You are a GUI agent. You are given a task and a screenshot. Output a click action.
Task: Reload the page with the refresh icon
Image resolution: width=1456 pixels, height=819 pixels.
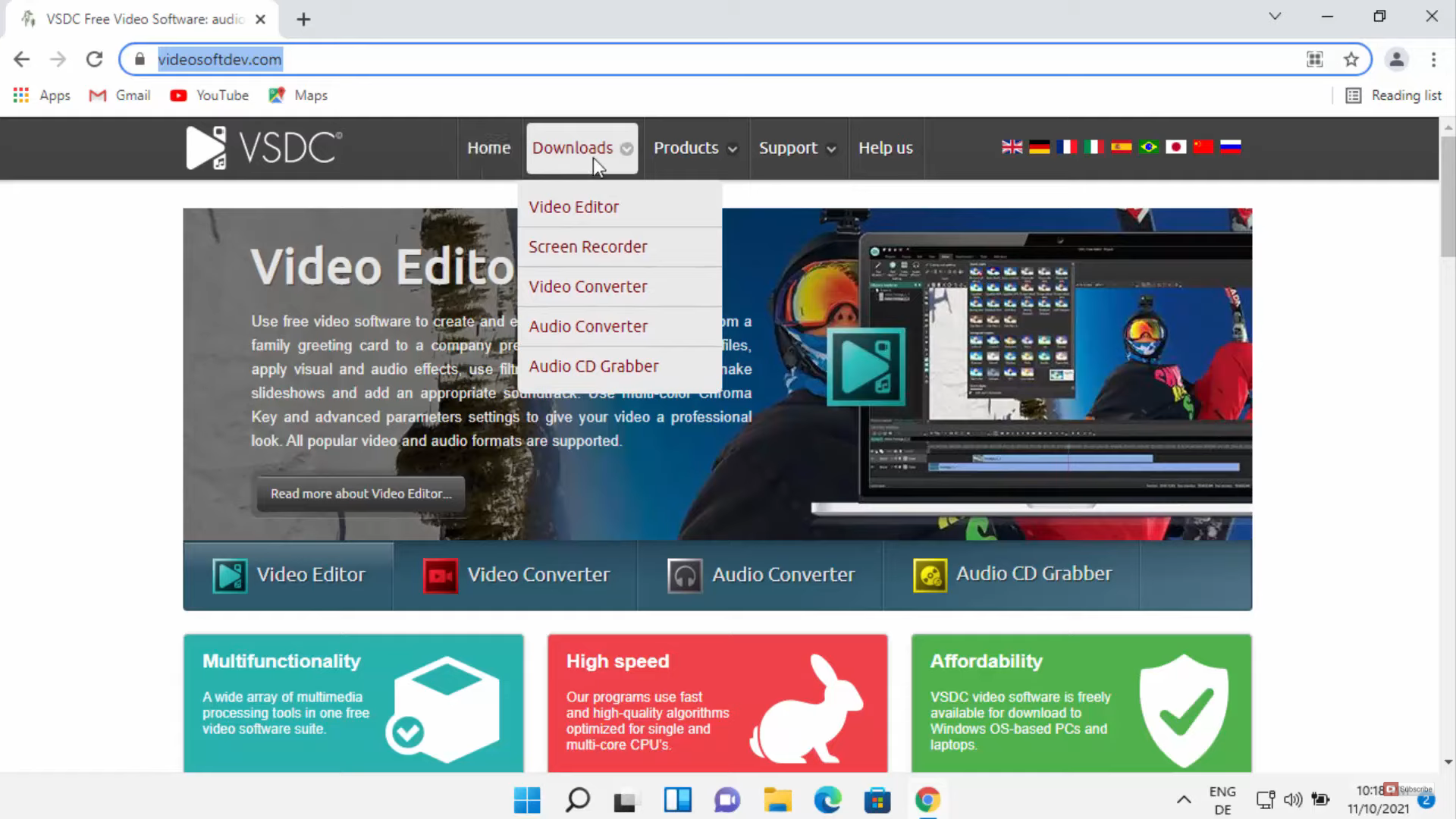(x=94, y=59)
